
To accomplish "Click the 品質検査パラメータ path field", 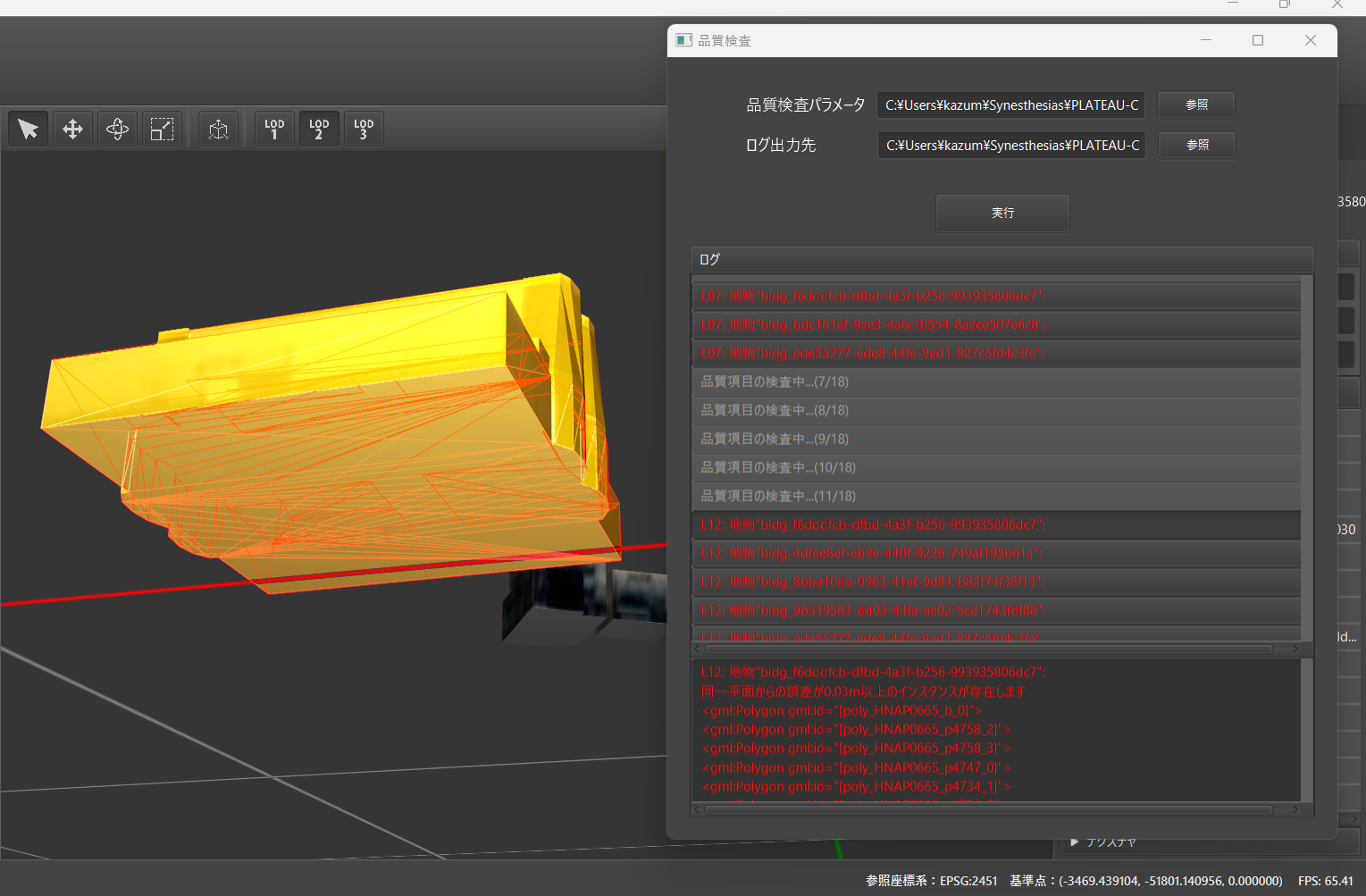I will coord(1011,105).
